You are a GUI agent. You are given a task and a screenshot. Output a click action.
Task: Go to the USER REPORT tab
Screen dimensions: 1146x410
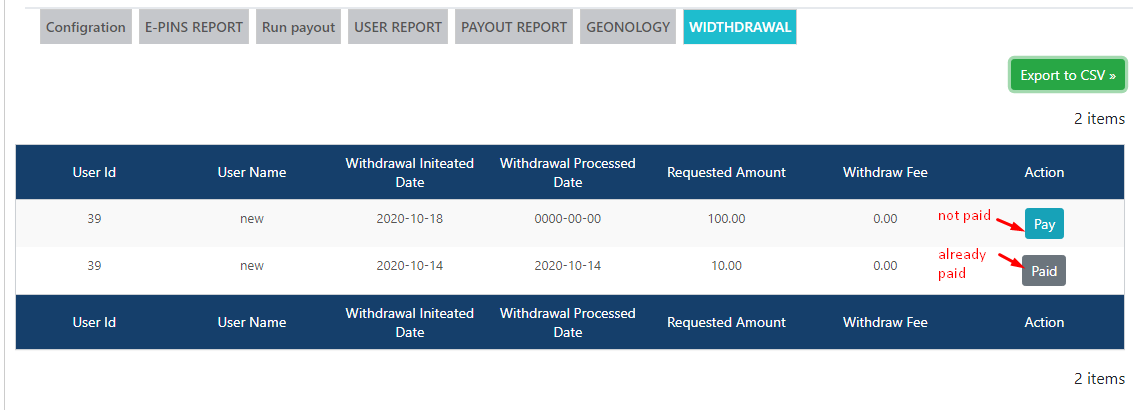[398, 27]
